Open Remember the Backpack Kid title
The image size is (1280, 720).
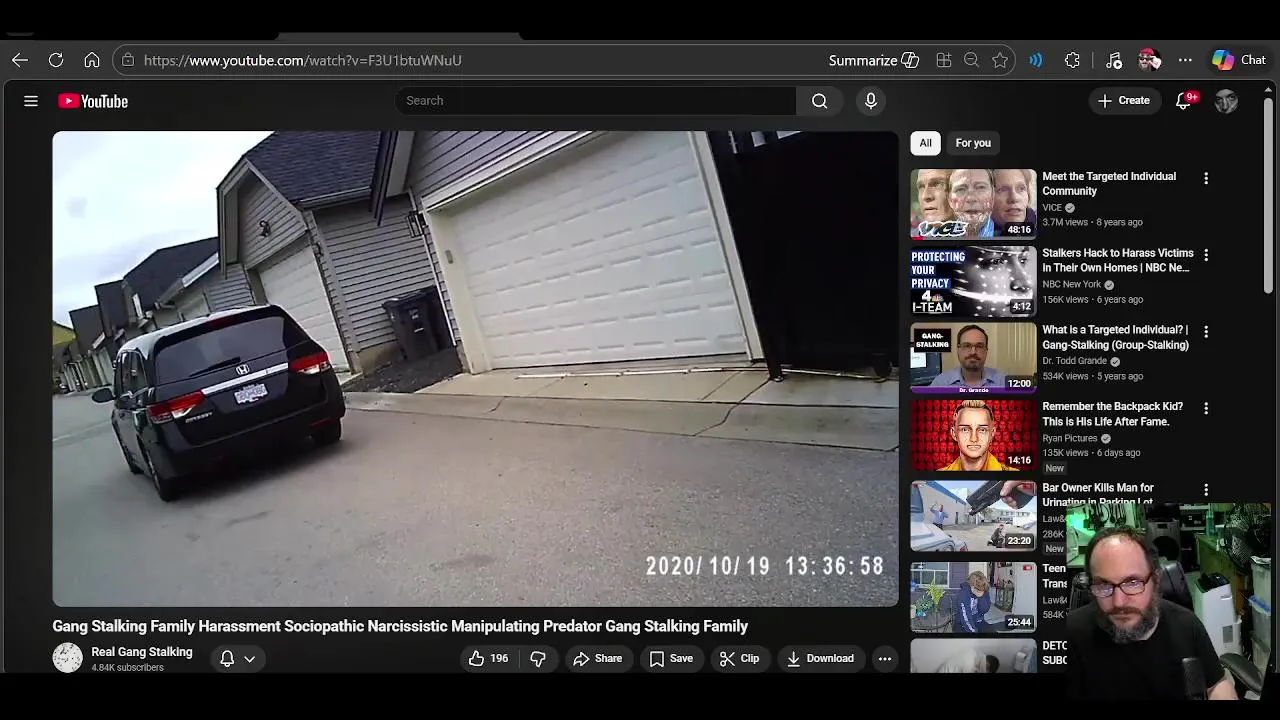[1113, 414]
